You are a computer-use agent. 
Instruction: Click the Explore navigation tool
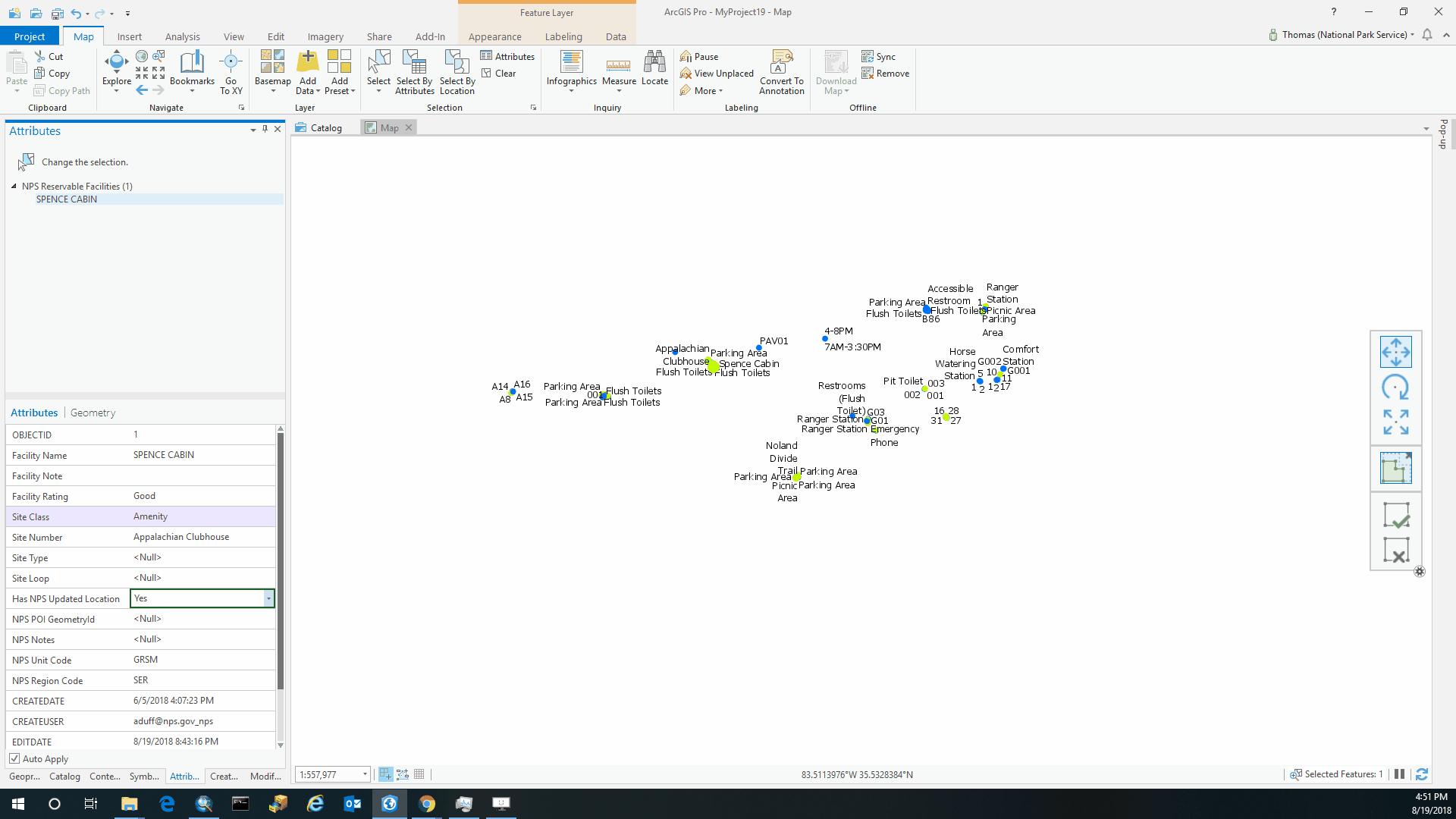(116, 67)
